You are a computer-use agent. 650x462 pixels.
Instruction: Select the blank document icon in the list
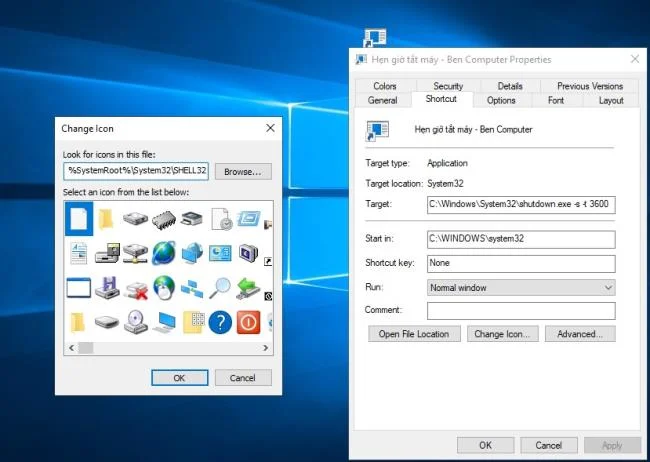(79, 219)
